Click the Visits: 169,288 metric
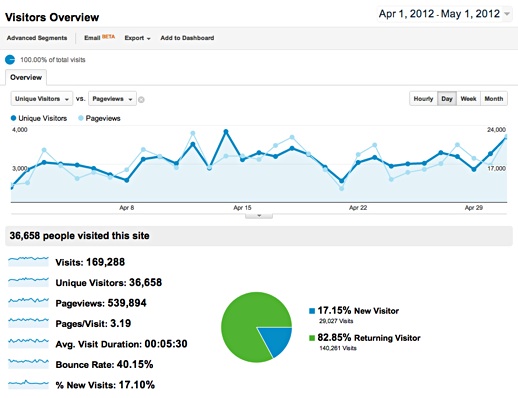Screen dimensions: 518x398 pyautogui.click(x=90, y=262)
